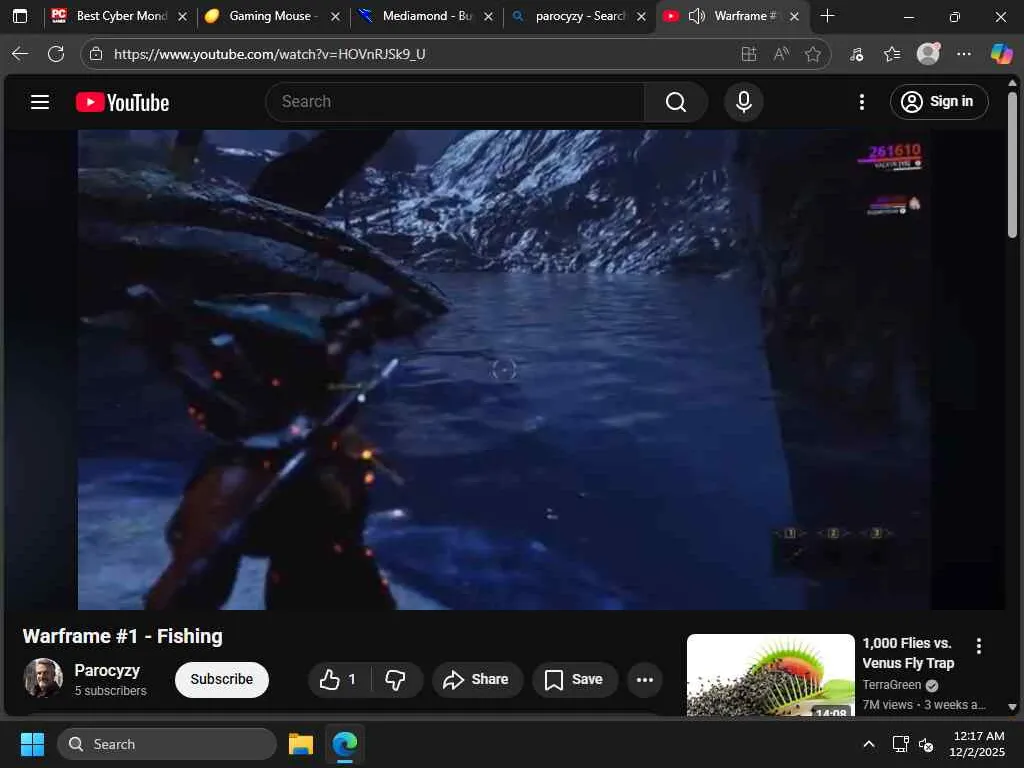Viewport: 1024px width, 768px height.
Task: Open YouTube settings three-dot menu
Action: (862, 102)
